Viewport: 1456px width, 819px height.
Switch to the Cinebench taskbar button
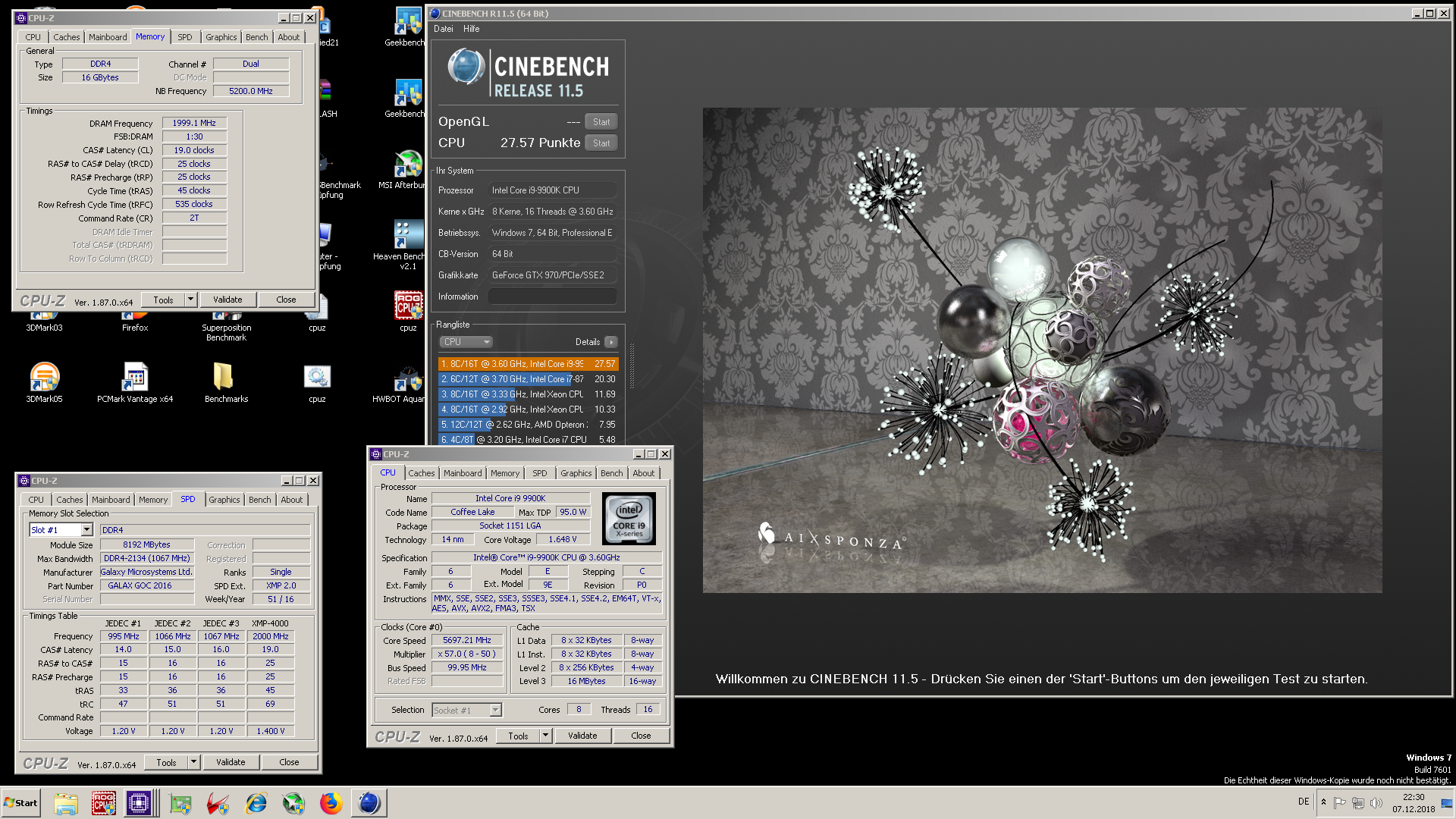[x=369, y=803]
